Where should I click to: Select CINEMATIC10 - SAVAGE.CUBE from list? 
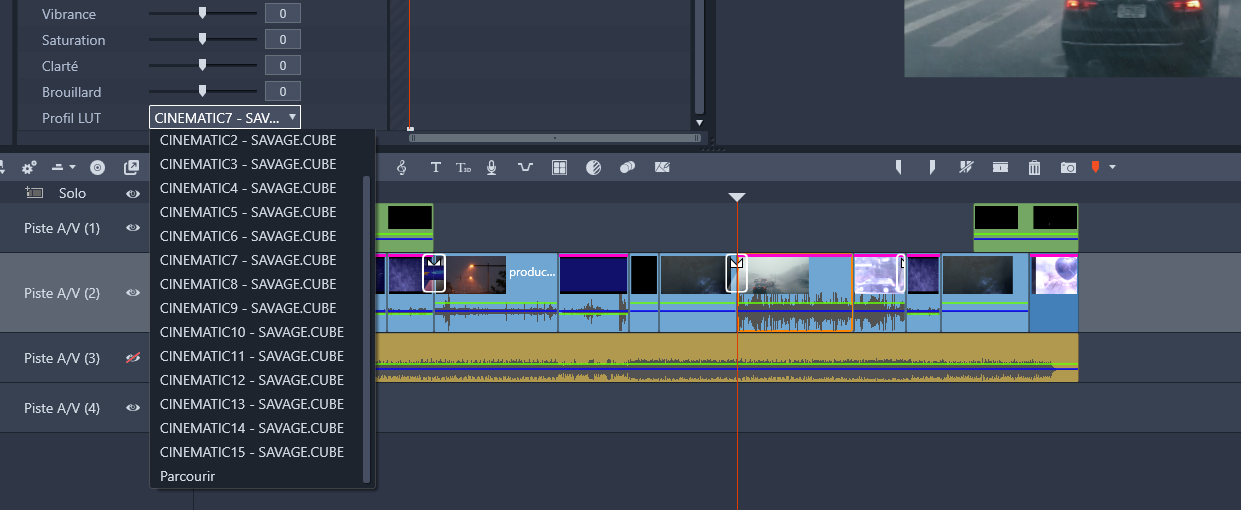(251, 332)
